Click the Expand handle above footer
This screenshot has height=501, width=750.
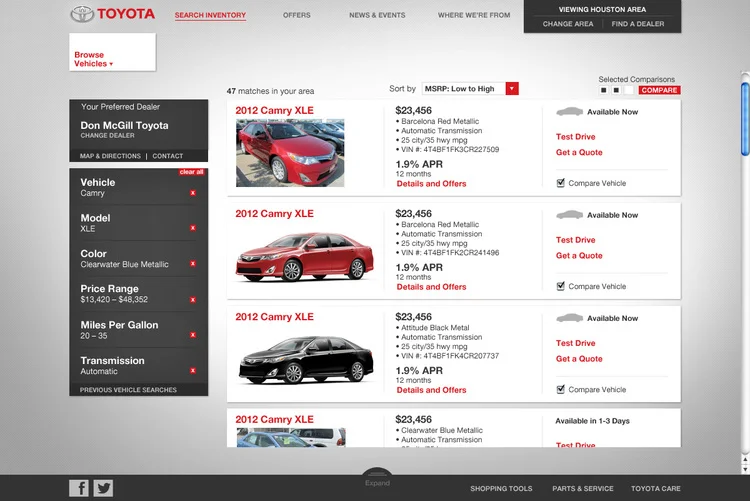377,477
